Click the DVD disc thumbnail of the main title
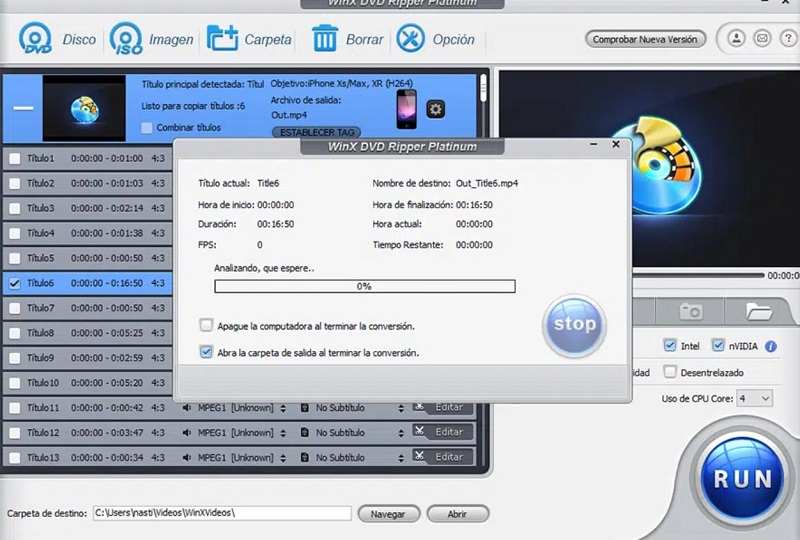The image size is (800, 540). [x=84, y=108]
